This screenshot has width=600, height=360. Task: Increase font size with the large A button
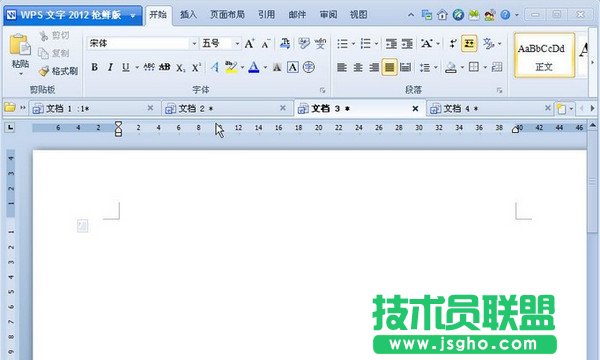click(249, 44)
